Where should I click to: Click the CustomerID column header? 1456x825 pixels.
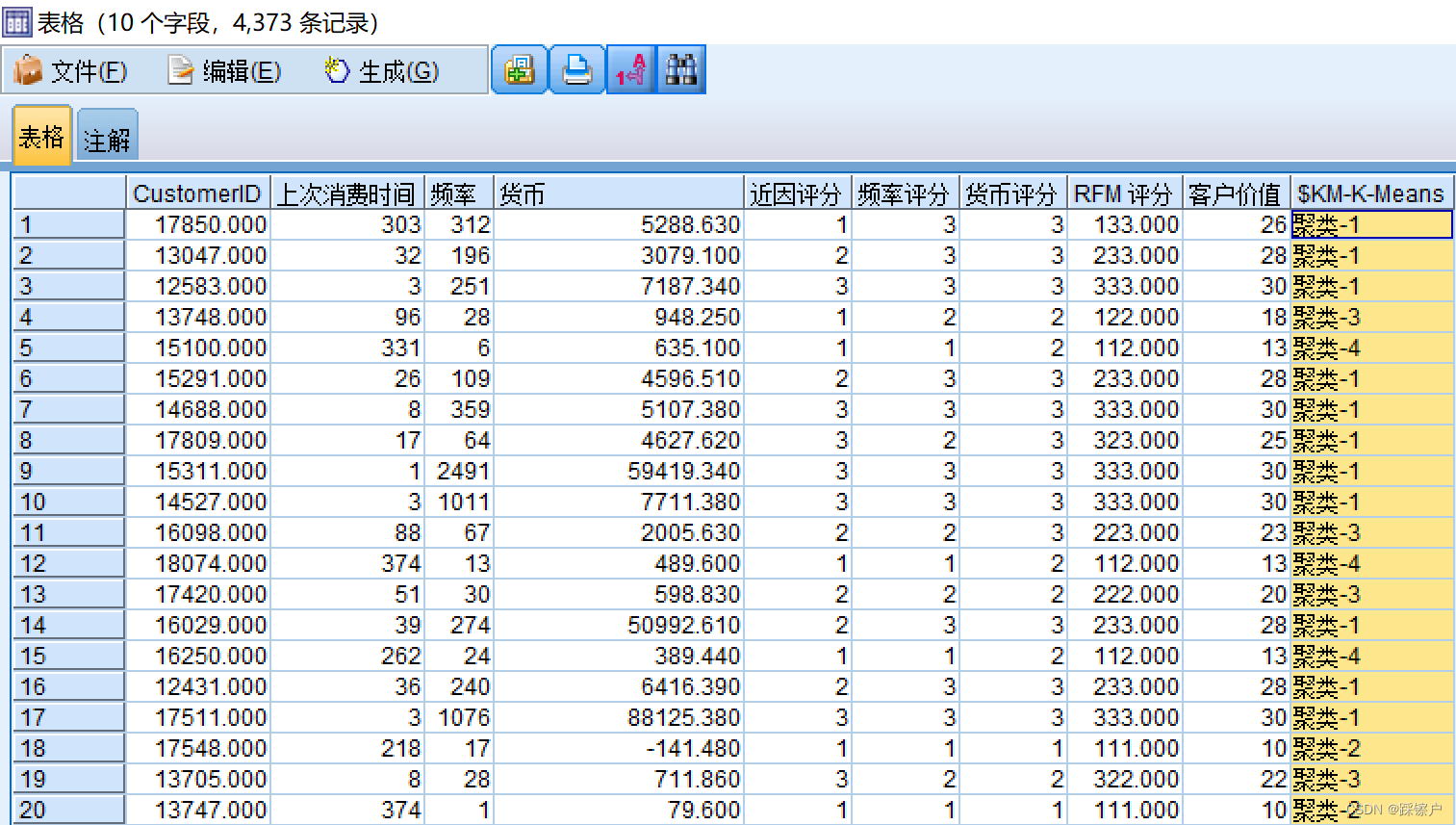click(197, 193)
